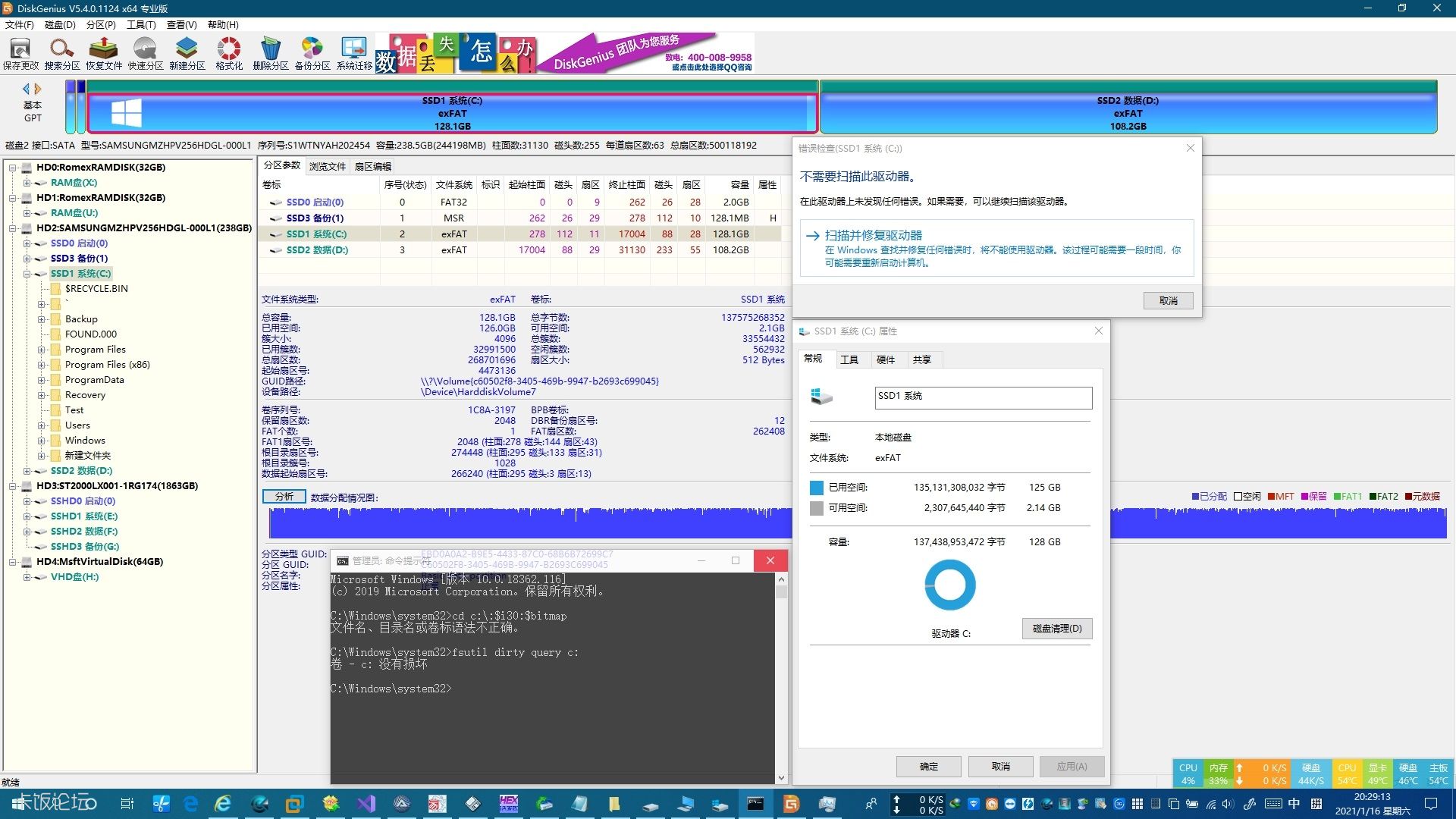This screenshot has width=1456, height=819.
Task: Open the 查看(V) menu
Action: point(182,25)
